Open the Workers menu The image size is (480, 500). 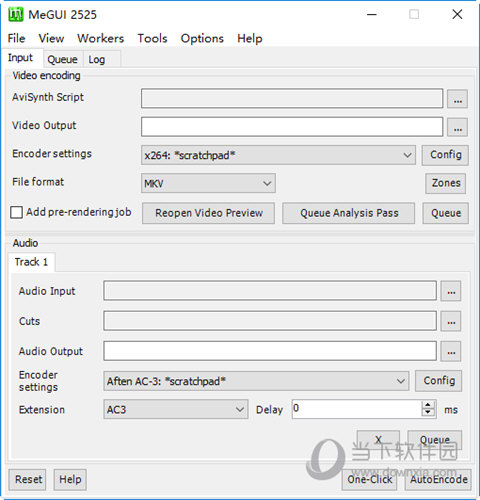tap(101, 38)
